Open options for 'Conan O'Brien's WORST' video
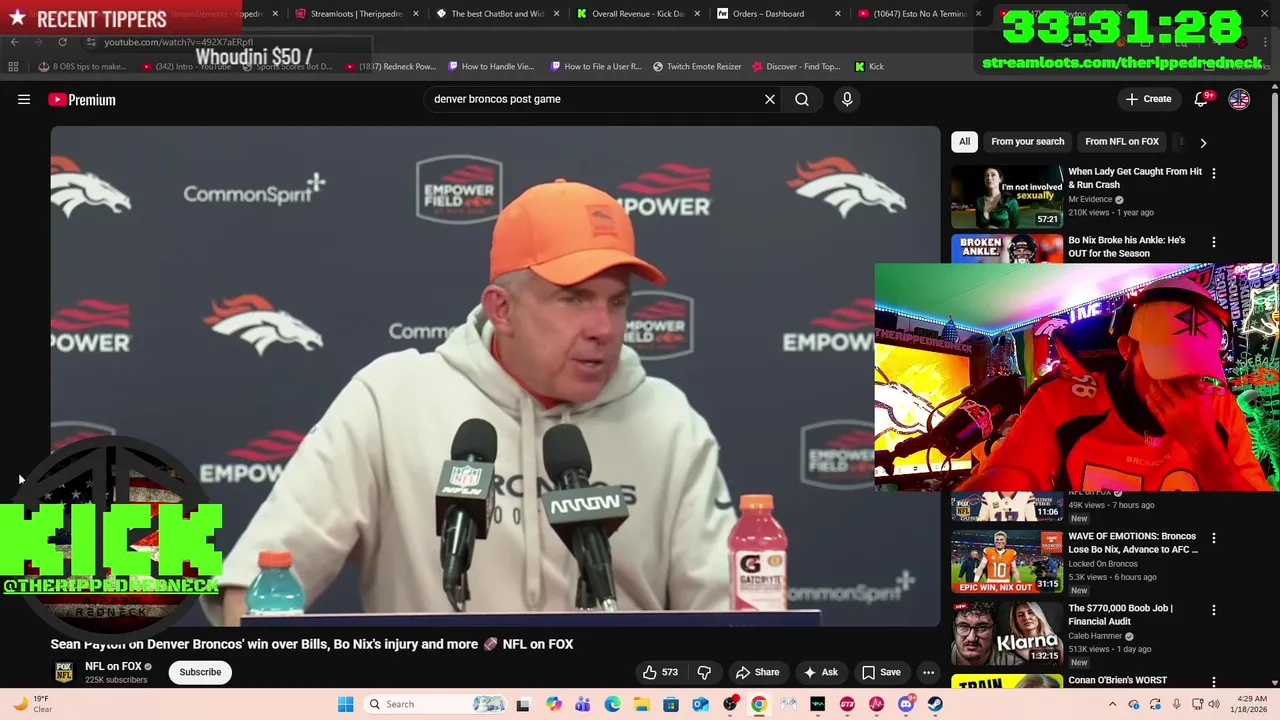This screenshot has width=1280, height=720. tap(1214, 682)
